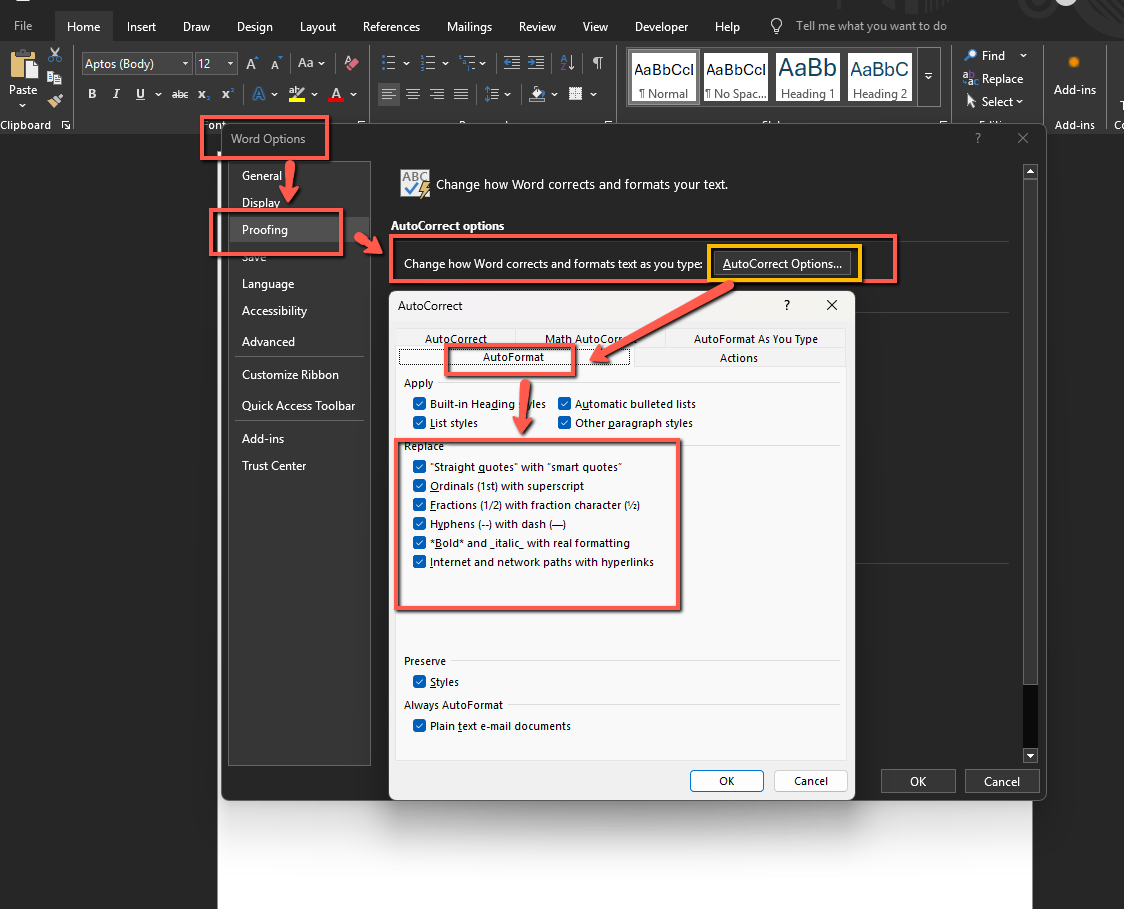Toggle Bold formatting in the ribbon
The image size is (1124, 909).
pyautogui.click(x=92, y=94)
